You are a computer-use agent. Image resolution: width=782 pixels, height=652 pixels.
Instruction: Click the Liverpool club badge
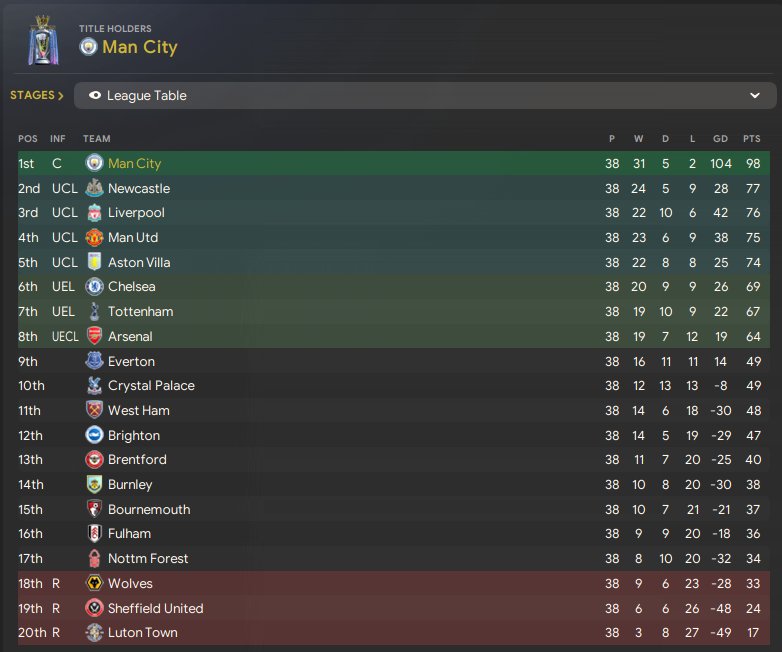[x=94, y=213]
